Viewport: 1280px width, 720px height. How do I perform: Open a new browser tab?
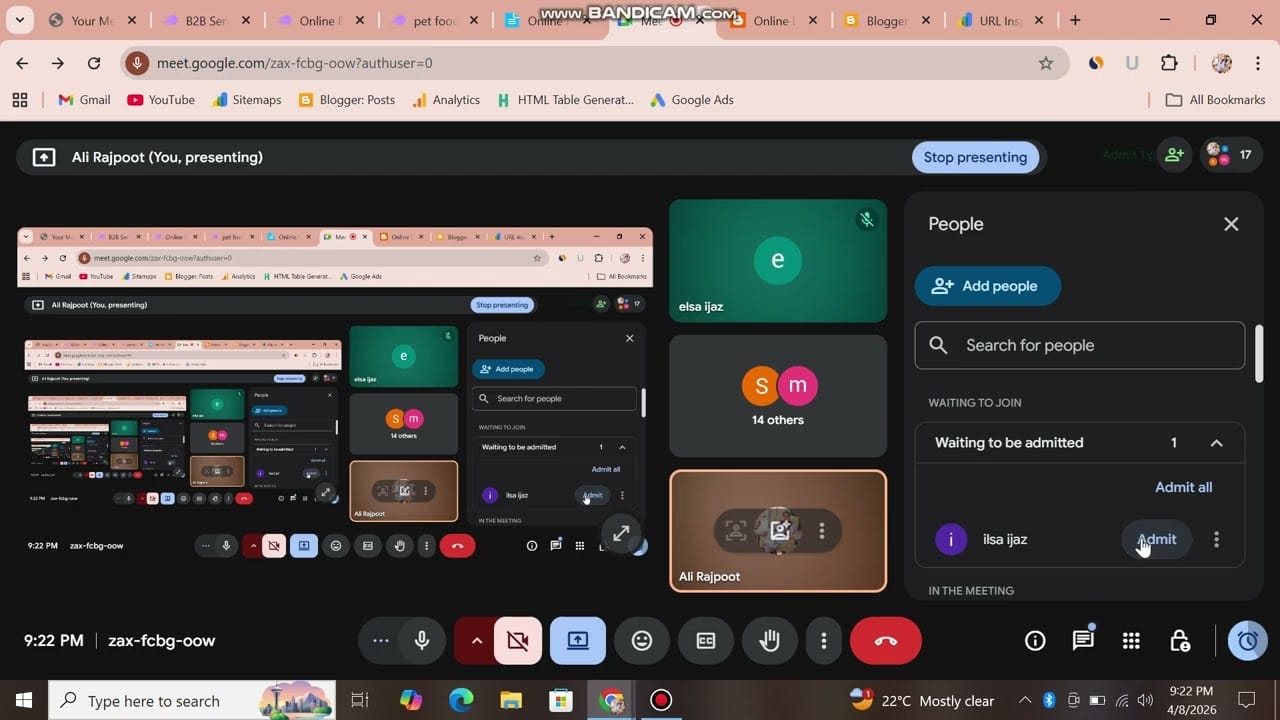[x=1075, y=20]
